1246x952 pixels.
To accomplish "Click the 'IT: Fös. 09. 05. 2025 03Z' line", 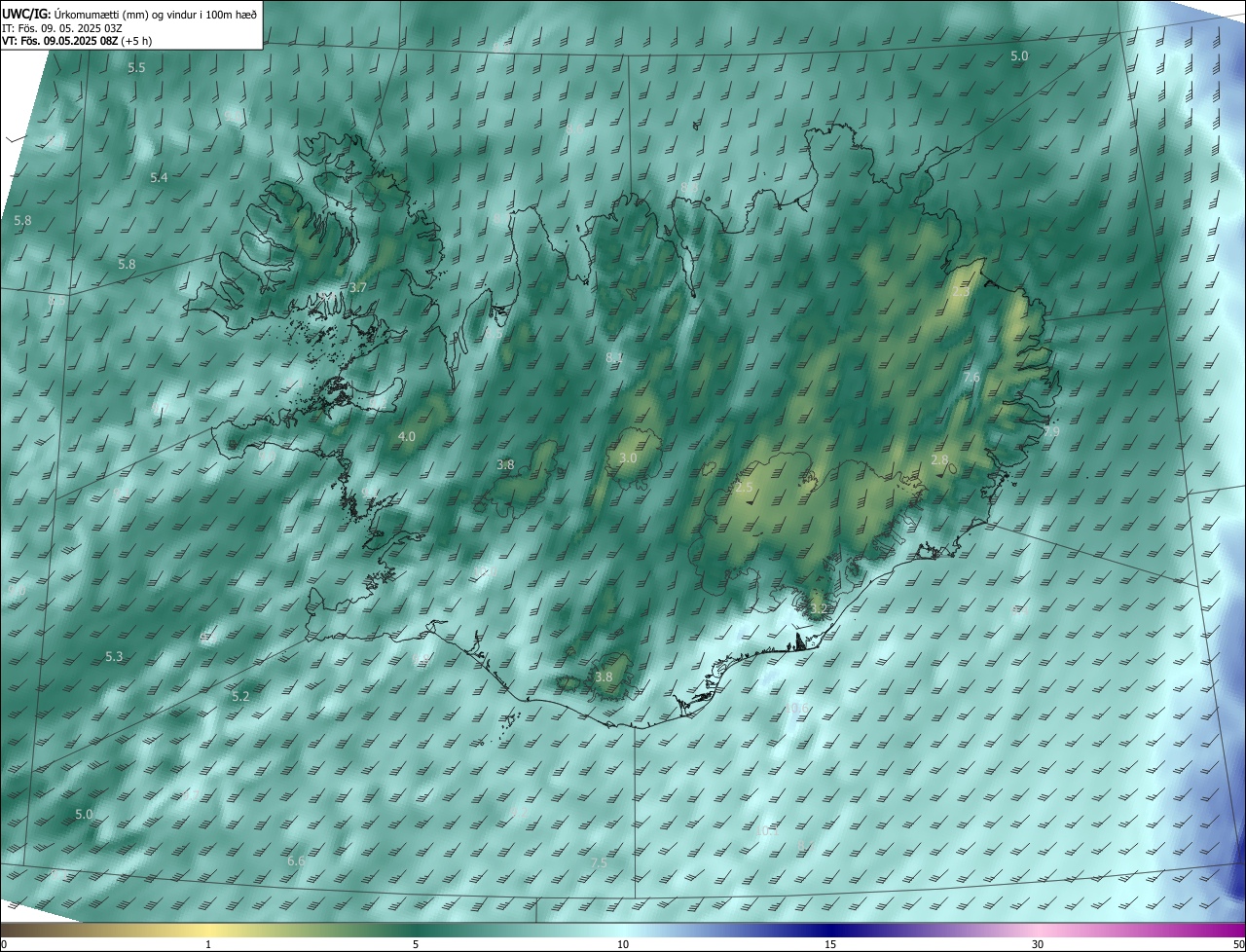I will 61,28.
